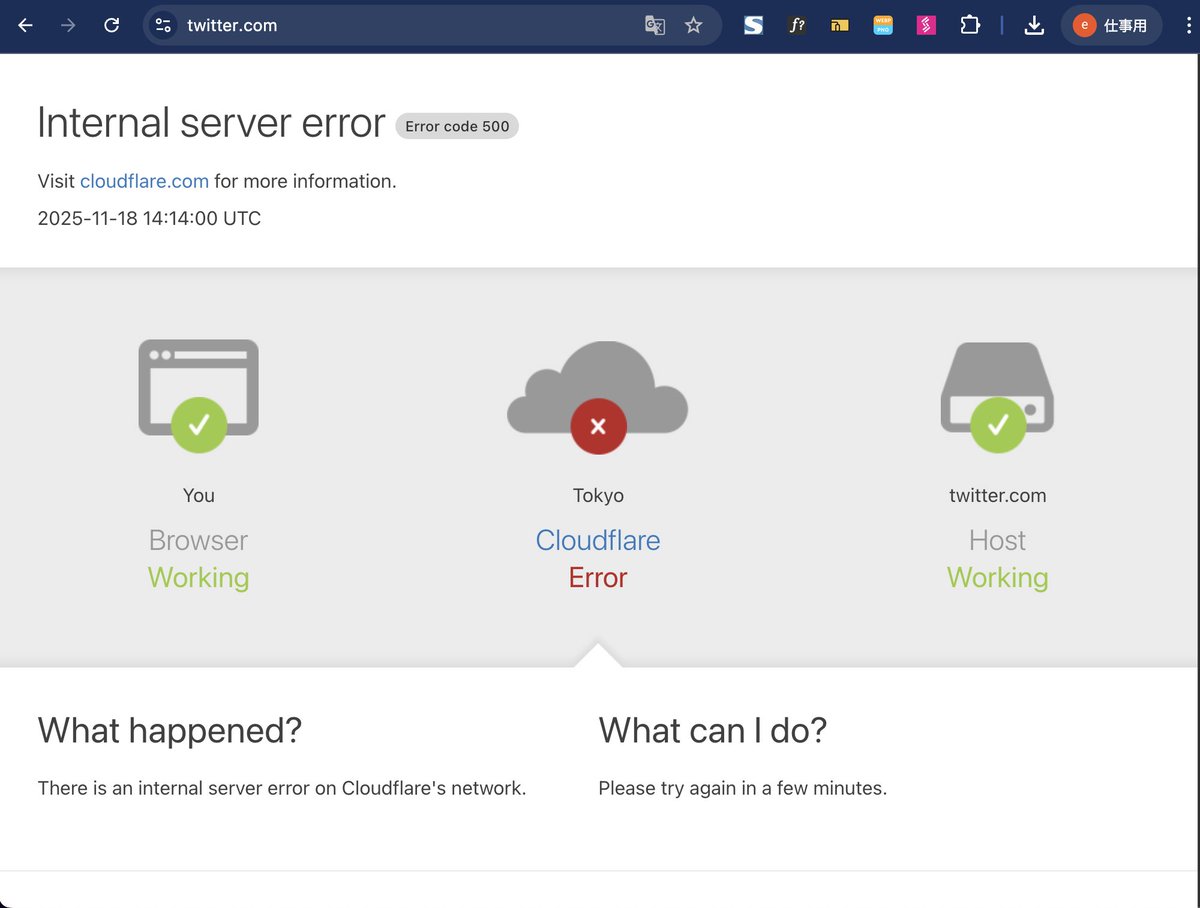Show browser downloads
The height and width of the screenshot is (908, 1200).
[1034, 26]
